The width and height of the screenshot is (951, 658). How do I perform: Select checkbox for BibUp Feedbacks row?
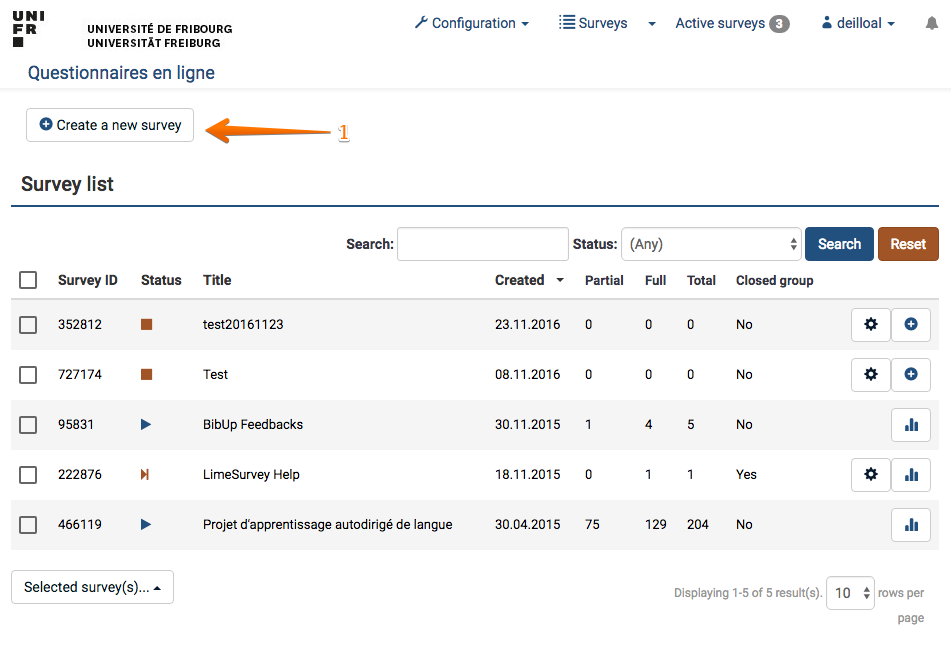tap(28, 425)
